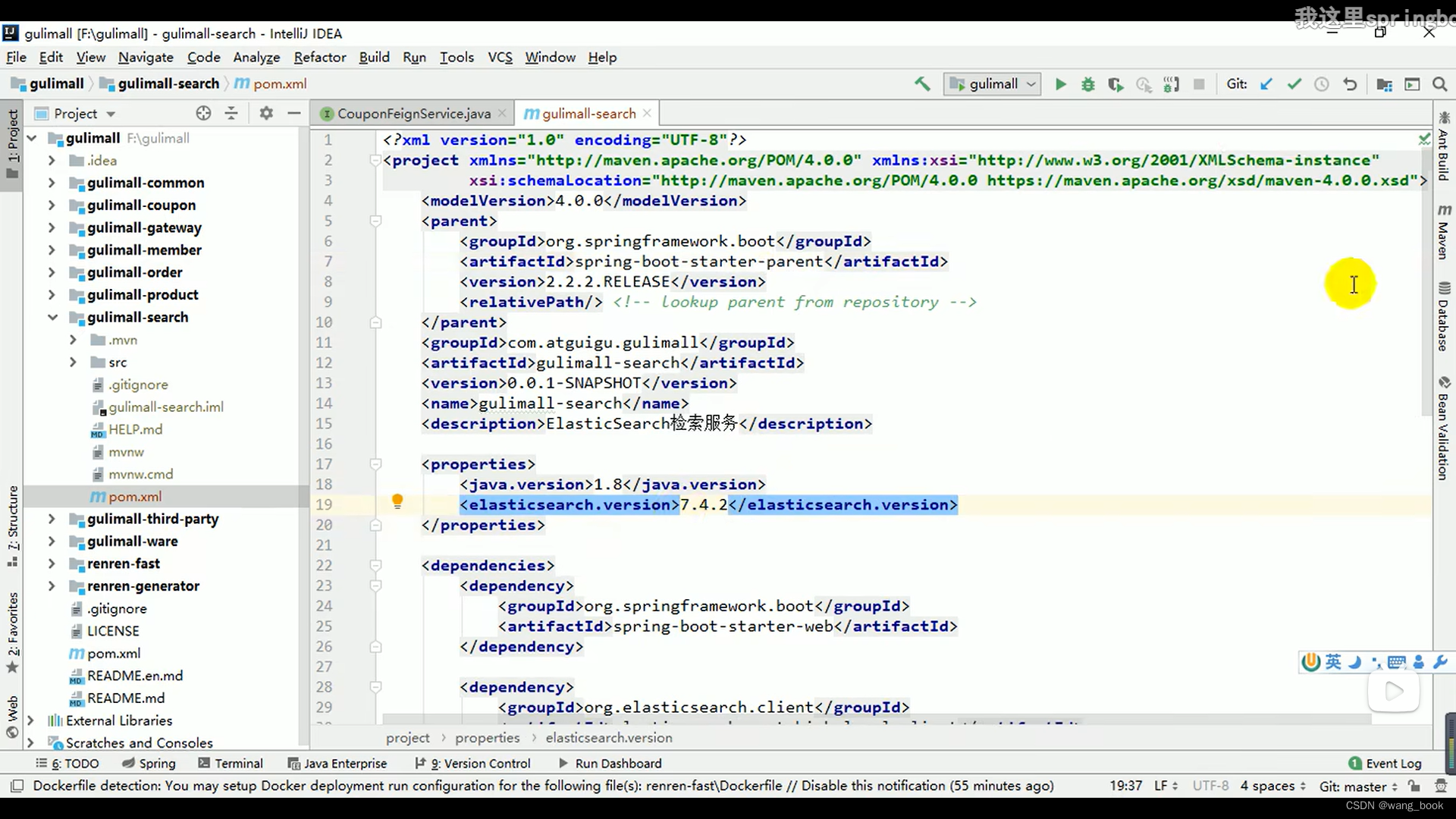Open Project Structure icon in toolbar

click(x=1384, y=84)
